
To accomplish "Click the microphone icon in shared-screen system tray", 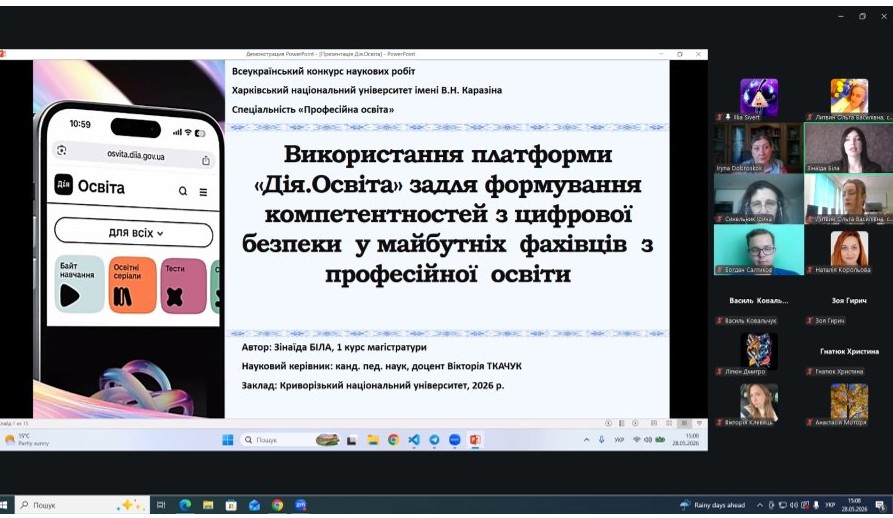I will click(x=601, y=439).
